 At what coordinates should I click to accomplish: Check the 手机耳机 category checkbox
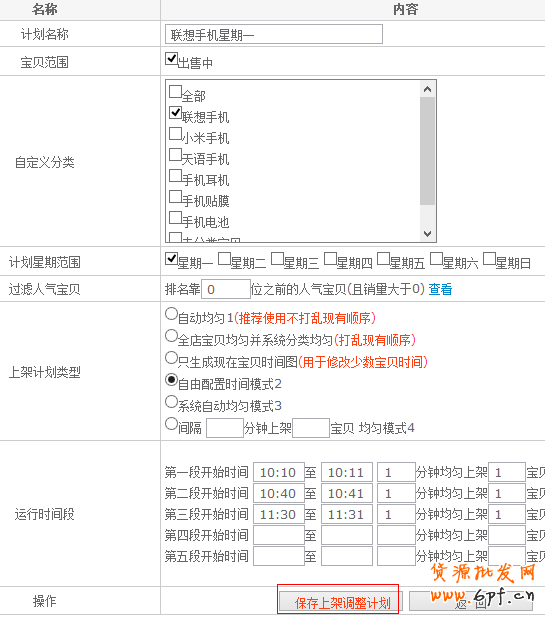175,175
